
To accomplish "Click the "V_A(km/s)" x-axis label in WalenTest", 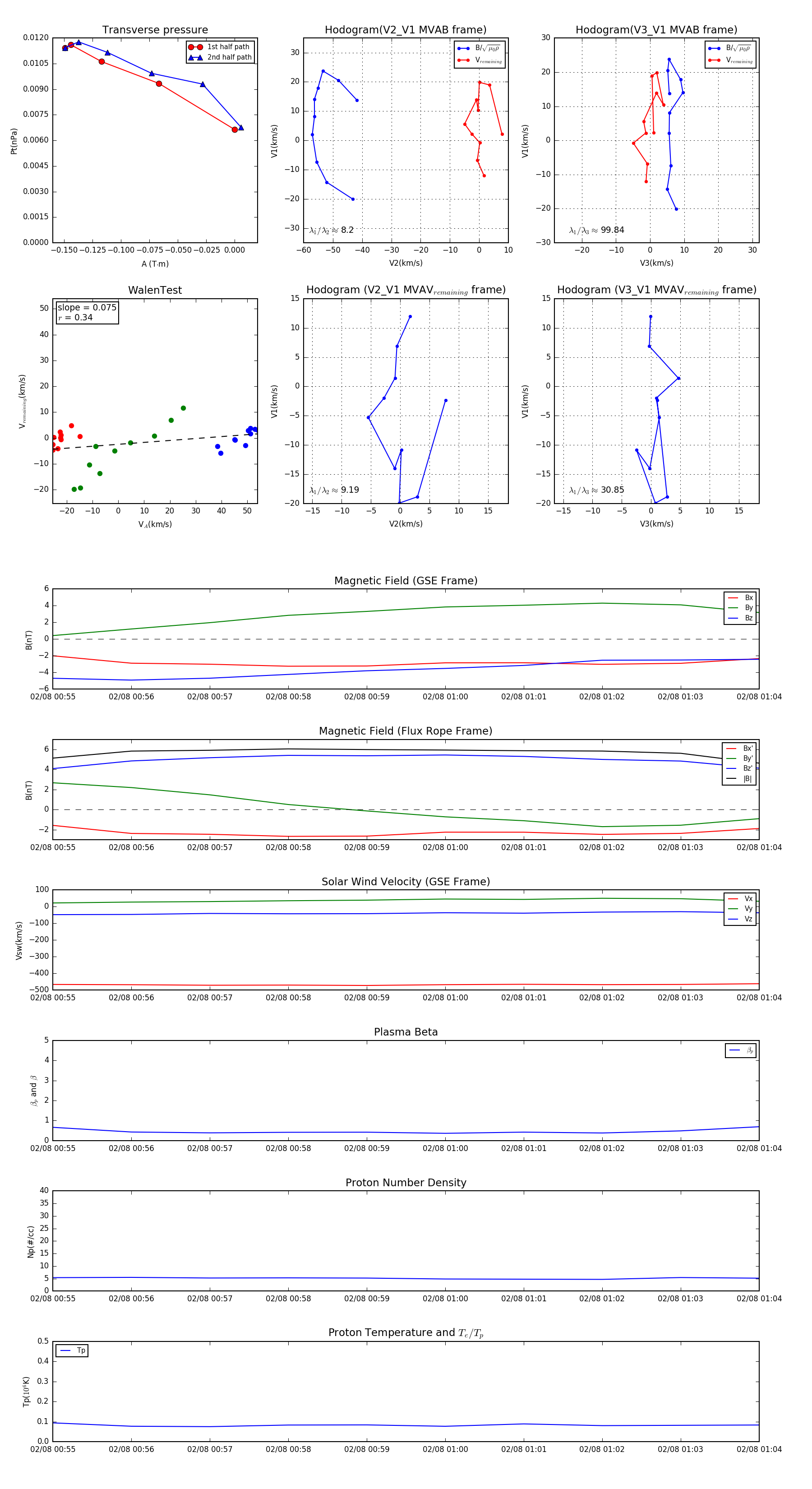I will (x=155, y=524).
